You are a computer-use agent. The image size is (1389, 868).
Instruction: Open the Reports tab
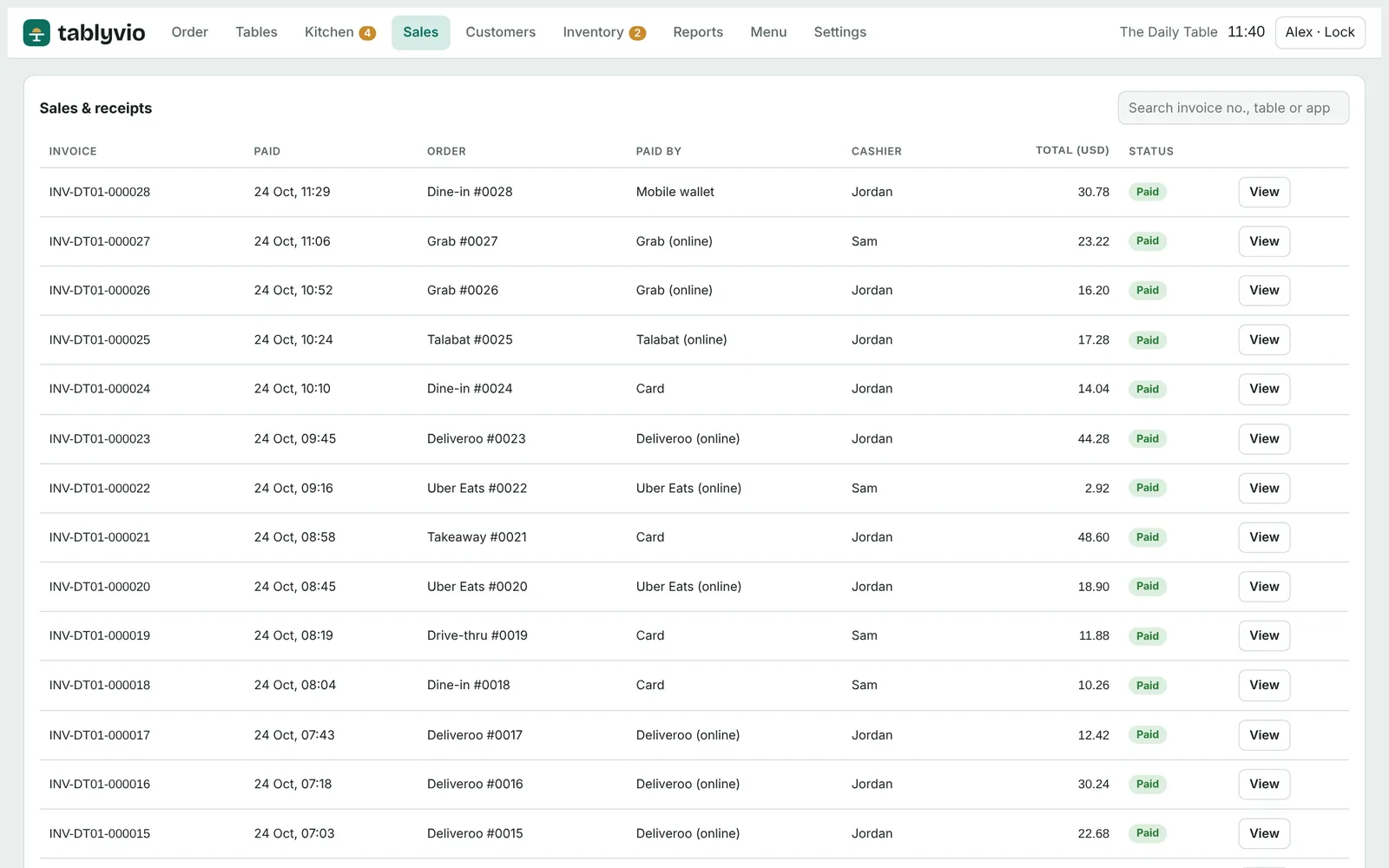[x=698, y=32]
